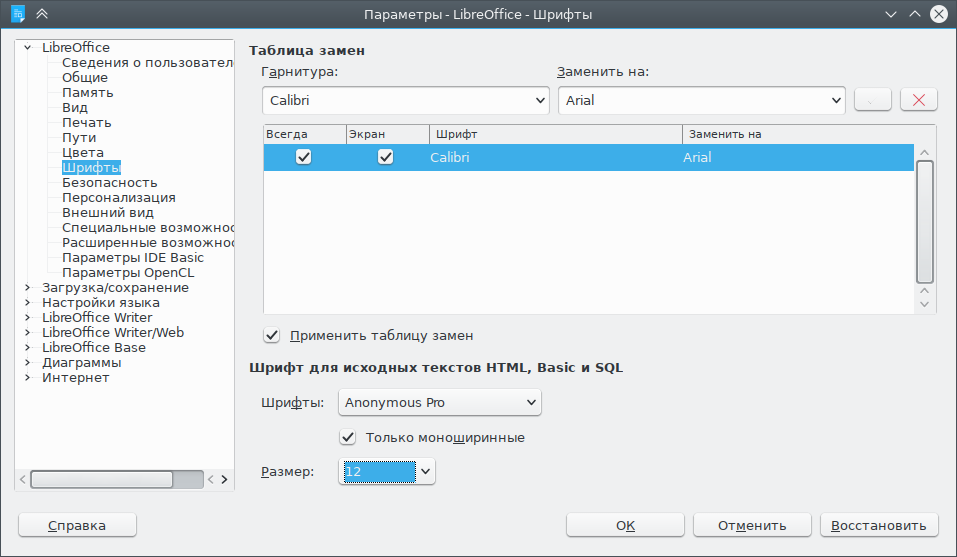Viewport: 957px width, 557px height.
Task: Expand the Загрузка/сохранение tree node
Action: tap(27, 287)
